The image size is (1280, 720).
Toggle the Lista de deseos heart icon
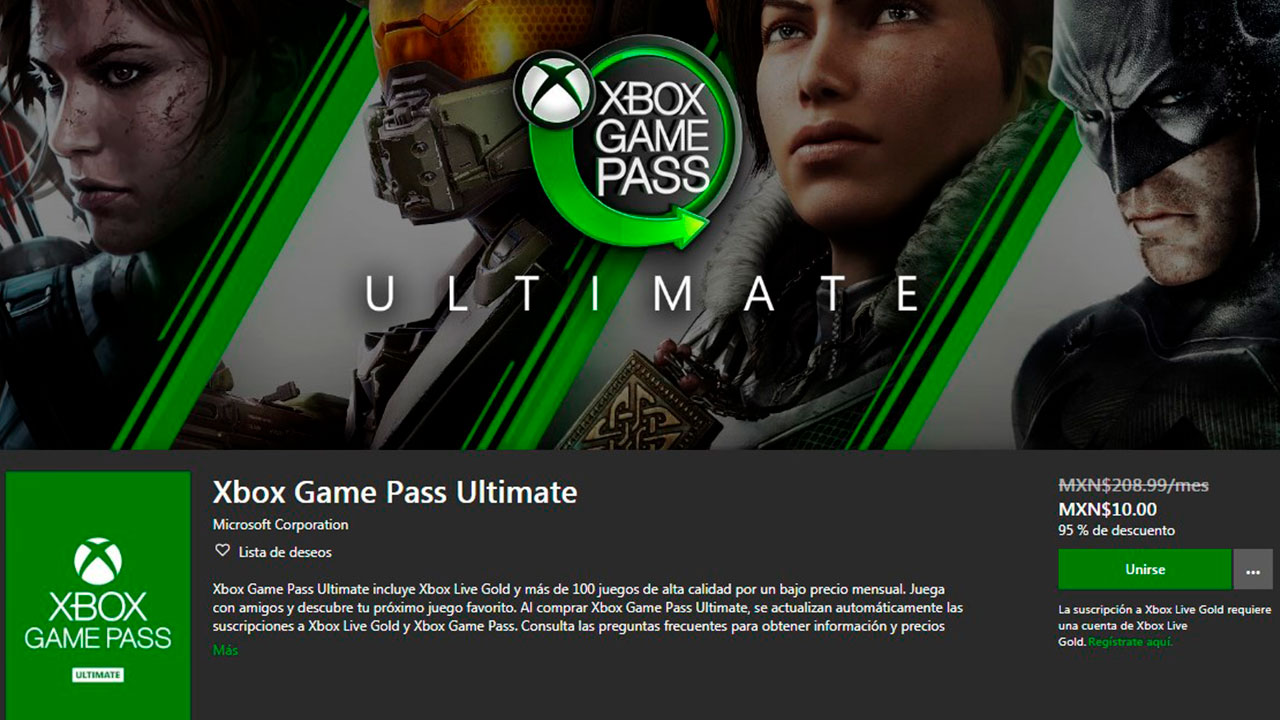tap(222, 551)
